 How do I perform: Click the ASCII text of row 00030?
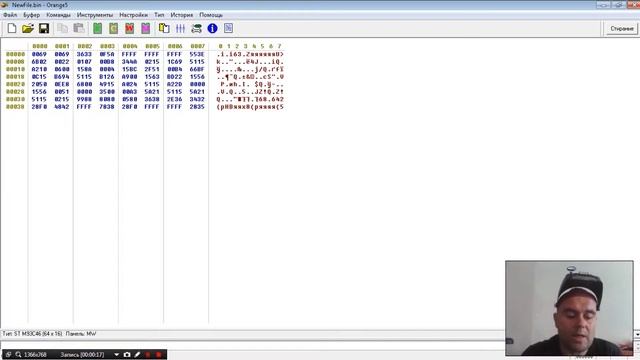[250, 99]
